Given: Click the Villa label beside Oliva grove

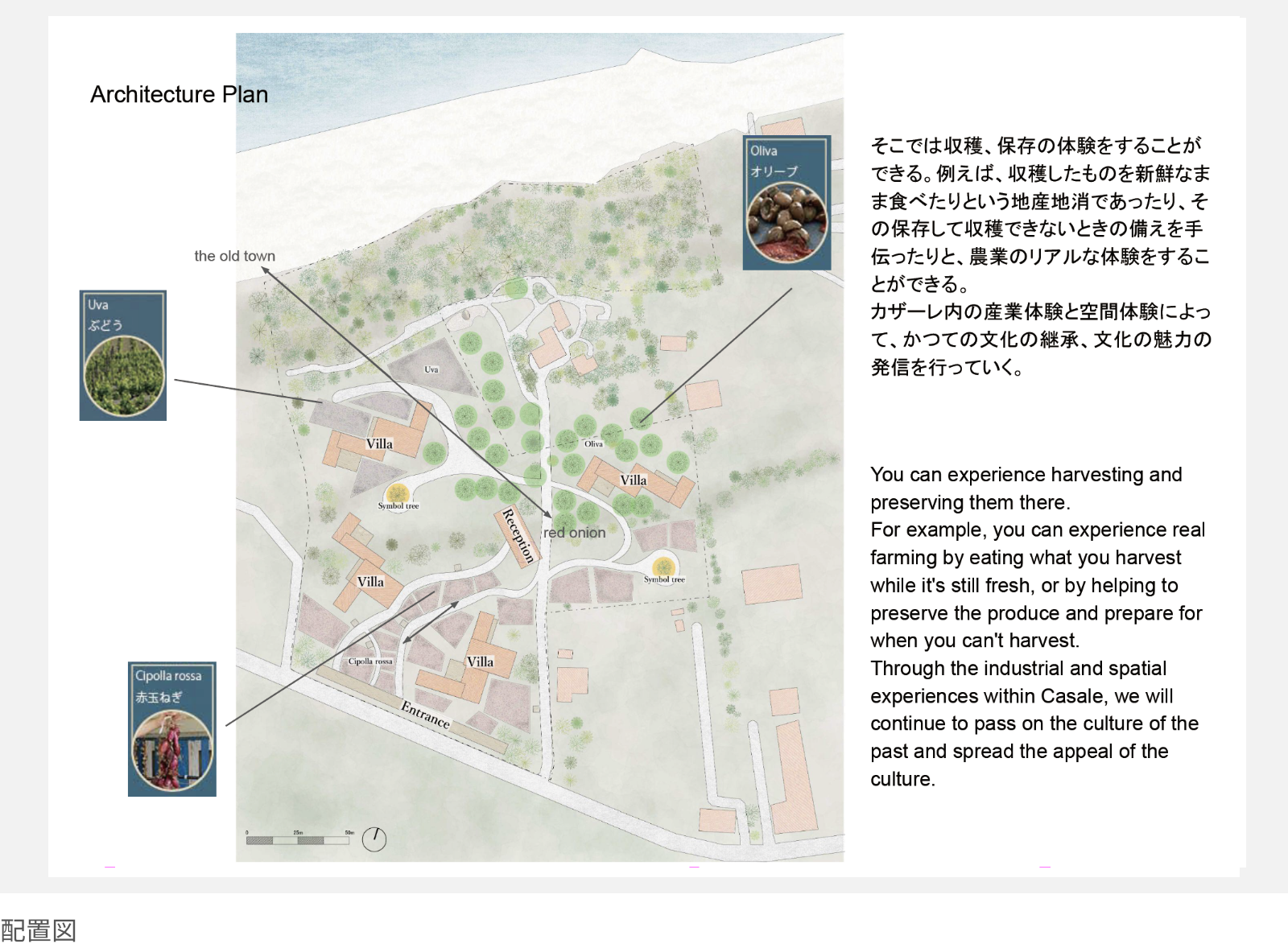Looking at the screenshot, I should pyautogui.click(x=634, y=480).
